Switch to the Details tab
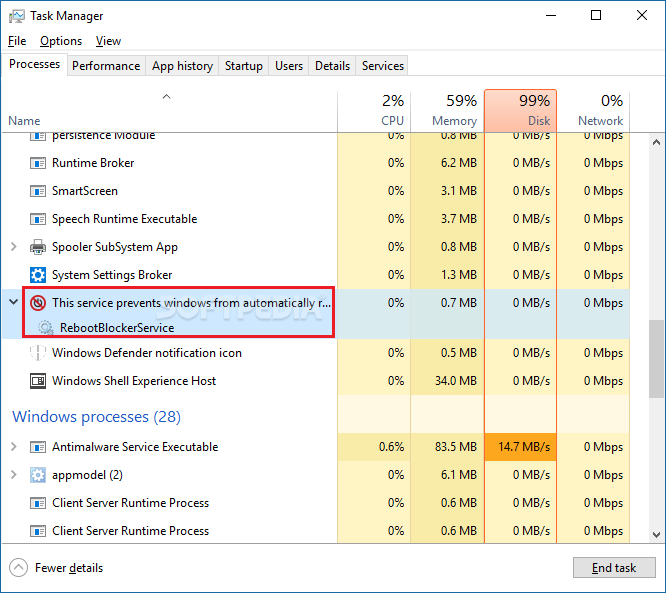The image size is (666, 593). pyautogui.click(x=332, y=66)
